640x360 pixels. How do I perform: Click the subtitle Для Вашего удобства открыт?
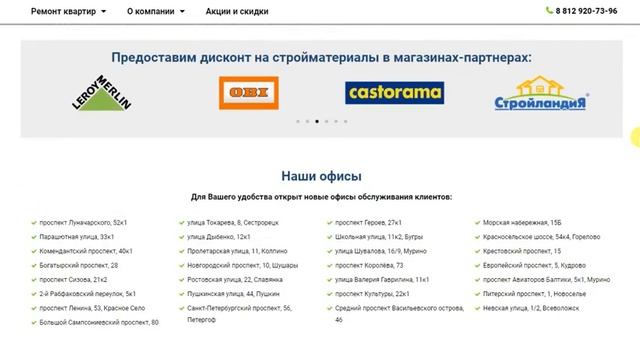[x=321, y=197]
